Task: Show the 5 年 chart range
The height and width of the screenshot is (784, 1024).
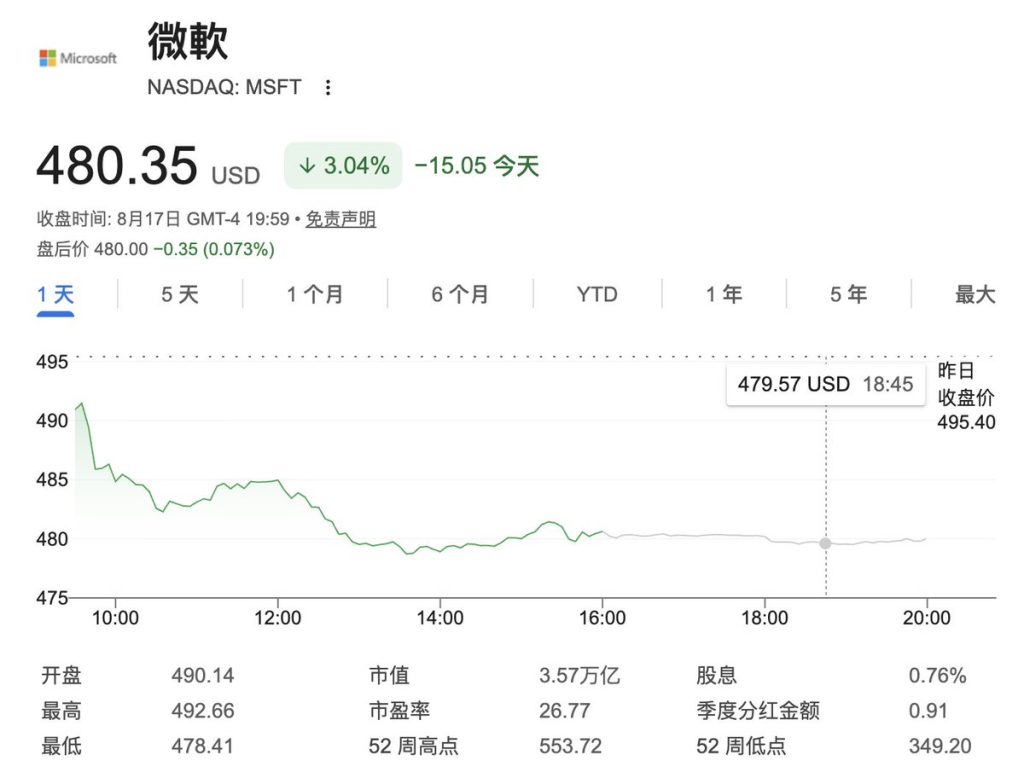Action: click(x=848, y=295)
